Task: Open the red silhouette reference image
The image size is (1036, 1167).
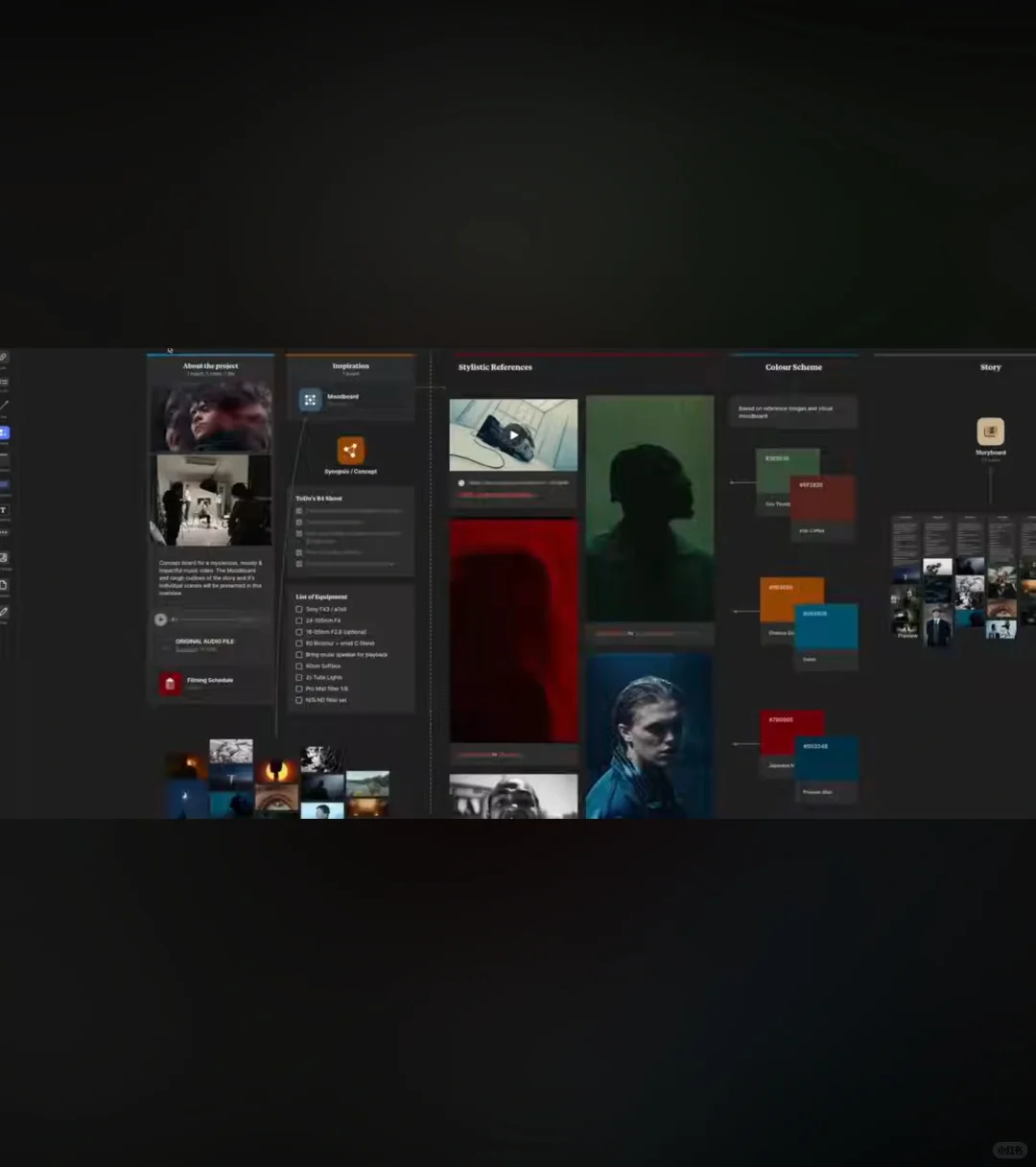Action: tap(514, 631)
